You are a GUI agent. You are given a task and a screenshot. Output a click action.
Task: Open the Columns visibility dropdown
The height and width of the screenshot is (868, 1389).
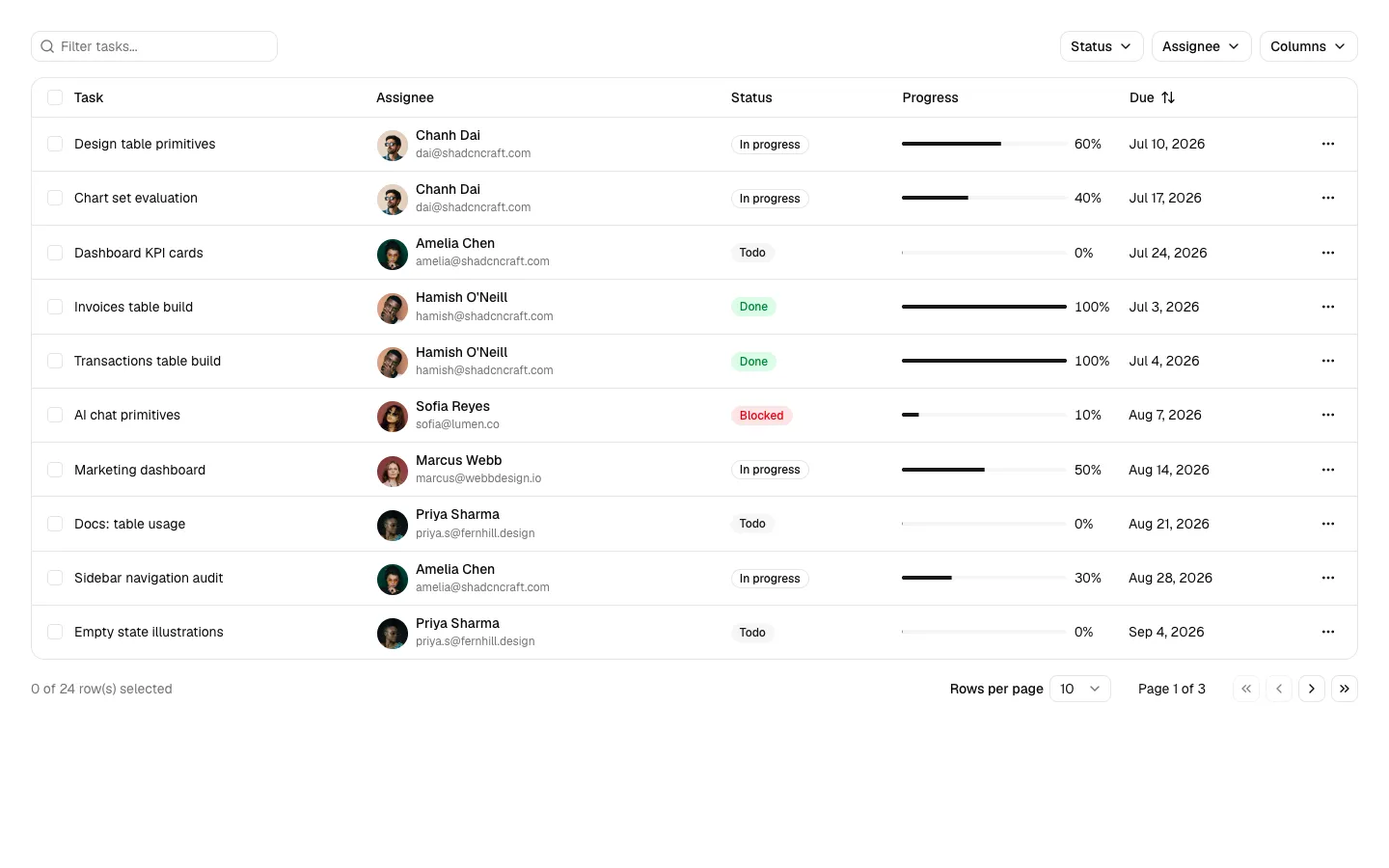coord(1309,46)
